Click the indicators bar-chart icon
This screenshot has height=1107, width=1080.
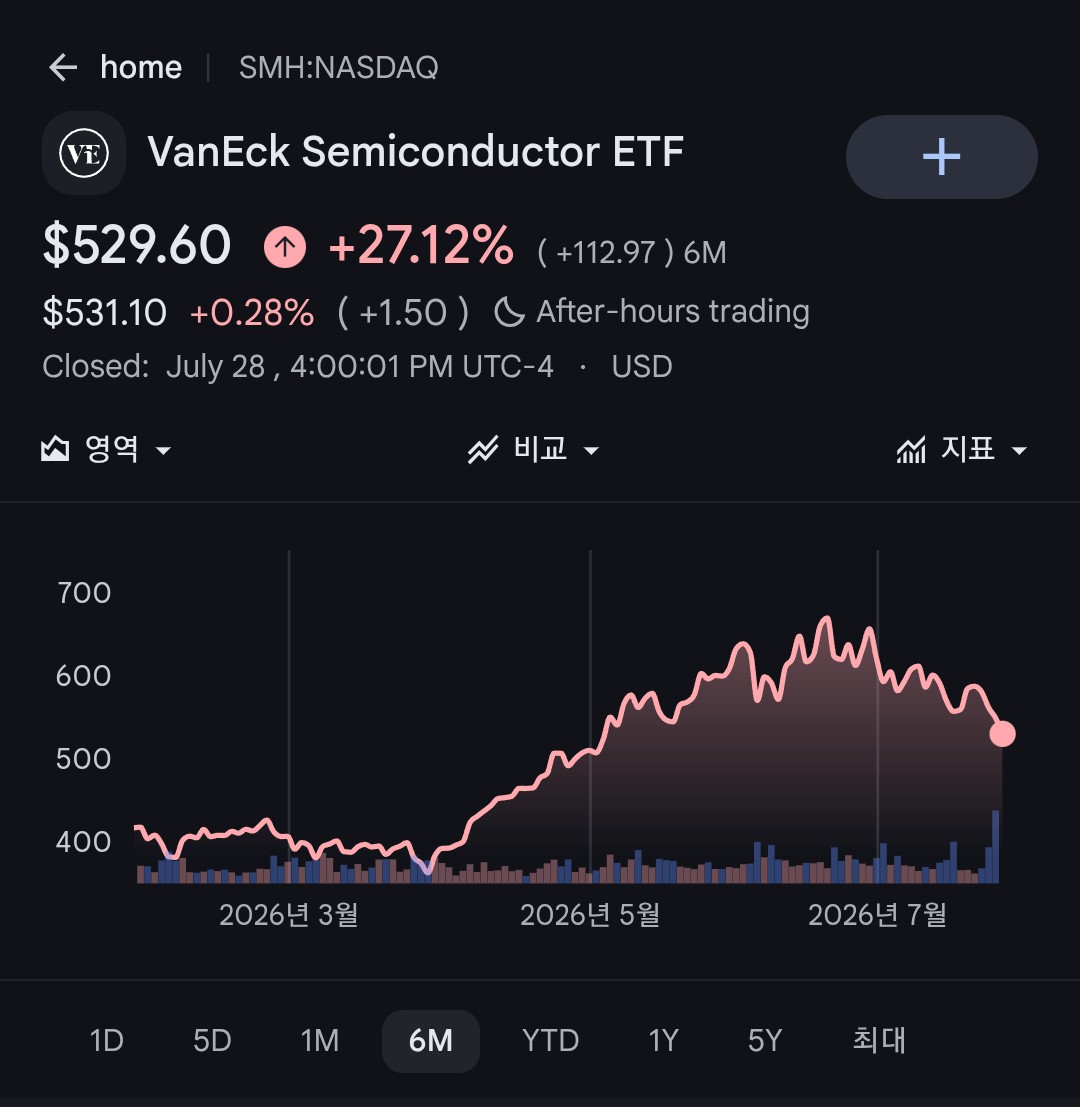coord(911,450)
